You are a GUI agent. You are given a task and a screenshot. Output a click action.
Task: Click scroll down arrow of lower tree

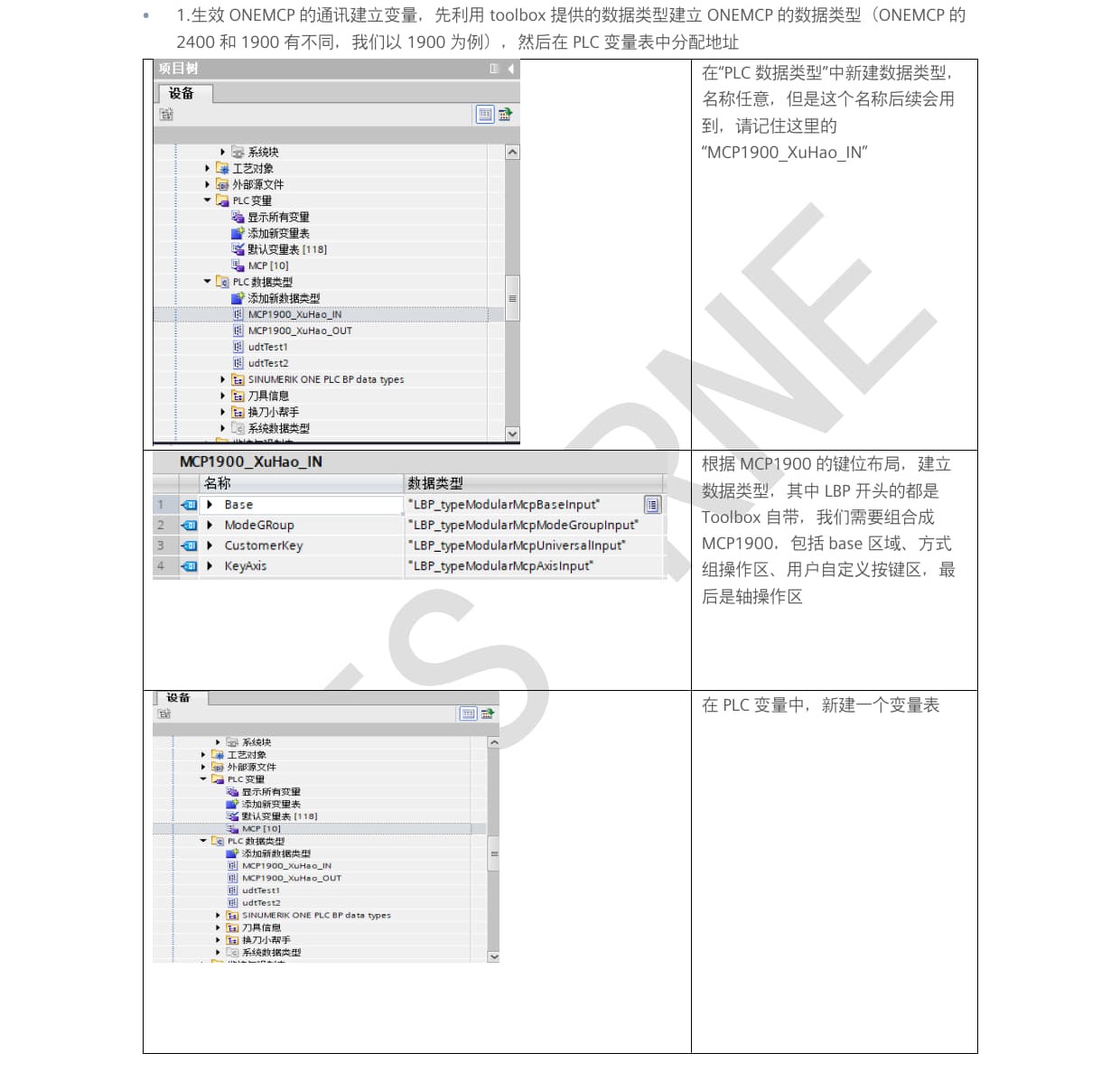tap(493, 956)
